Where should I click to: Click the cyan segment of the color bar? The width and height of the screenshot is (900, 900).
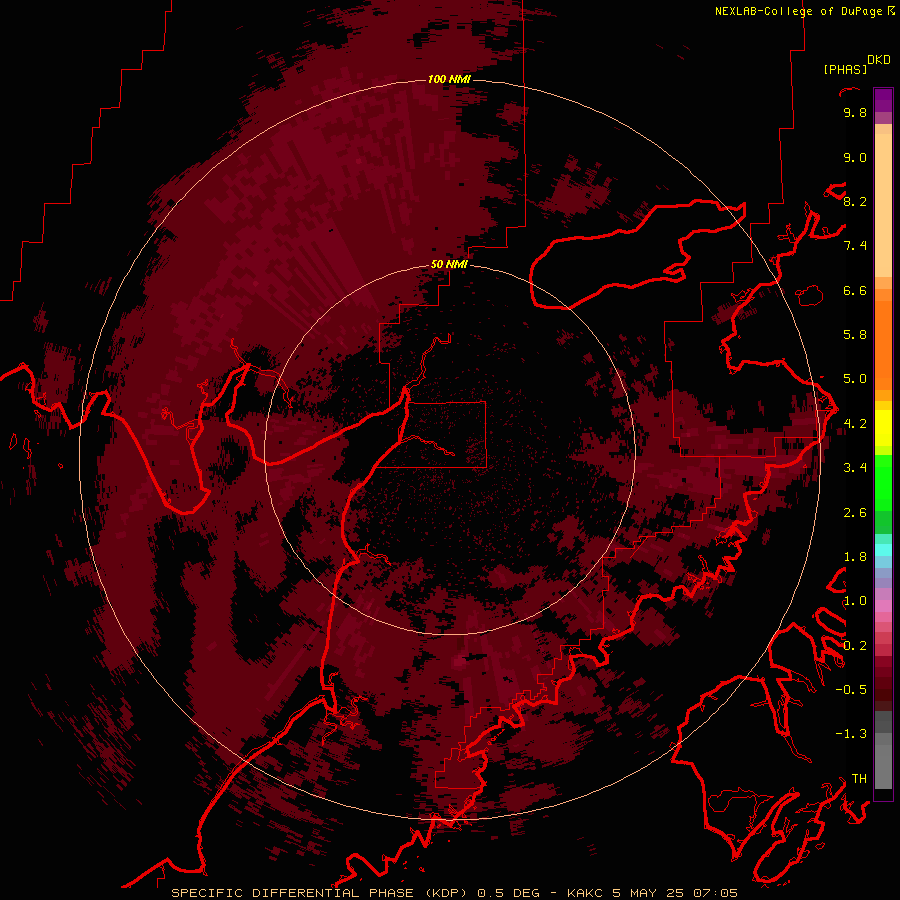883,549
